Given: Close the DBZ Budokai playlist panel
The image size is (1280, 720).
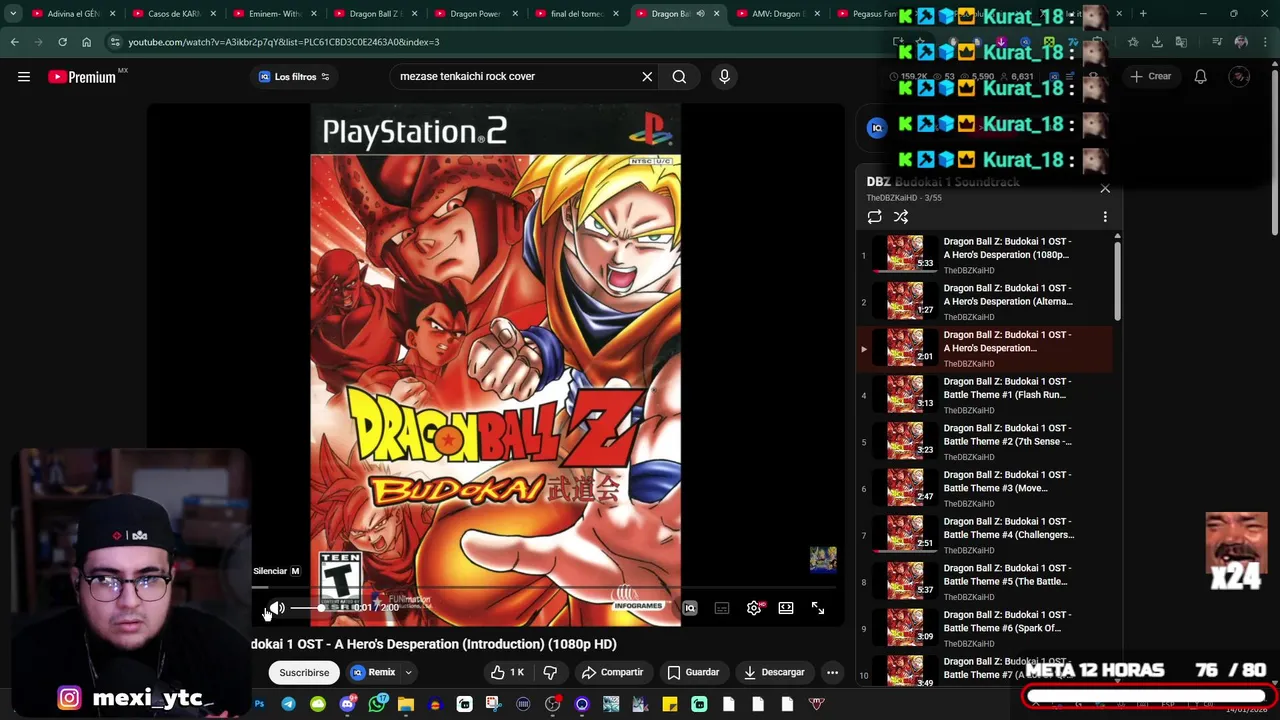Looking at the screenshot, I should click(1105, 189).
